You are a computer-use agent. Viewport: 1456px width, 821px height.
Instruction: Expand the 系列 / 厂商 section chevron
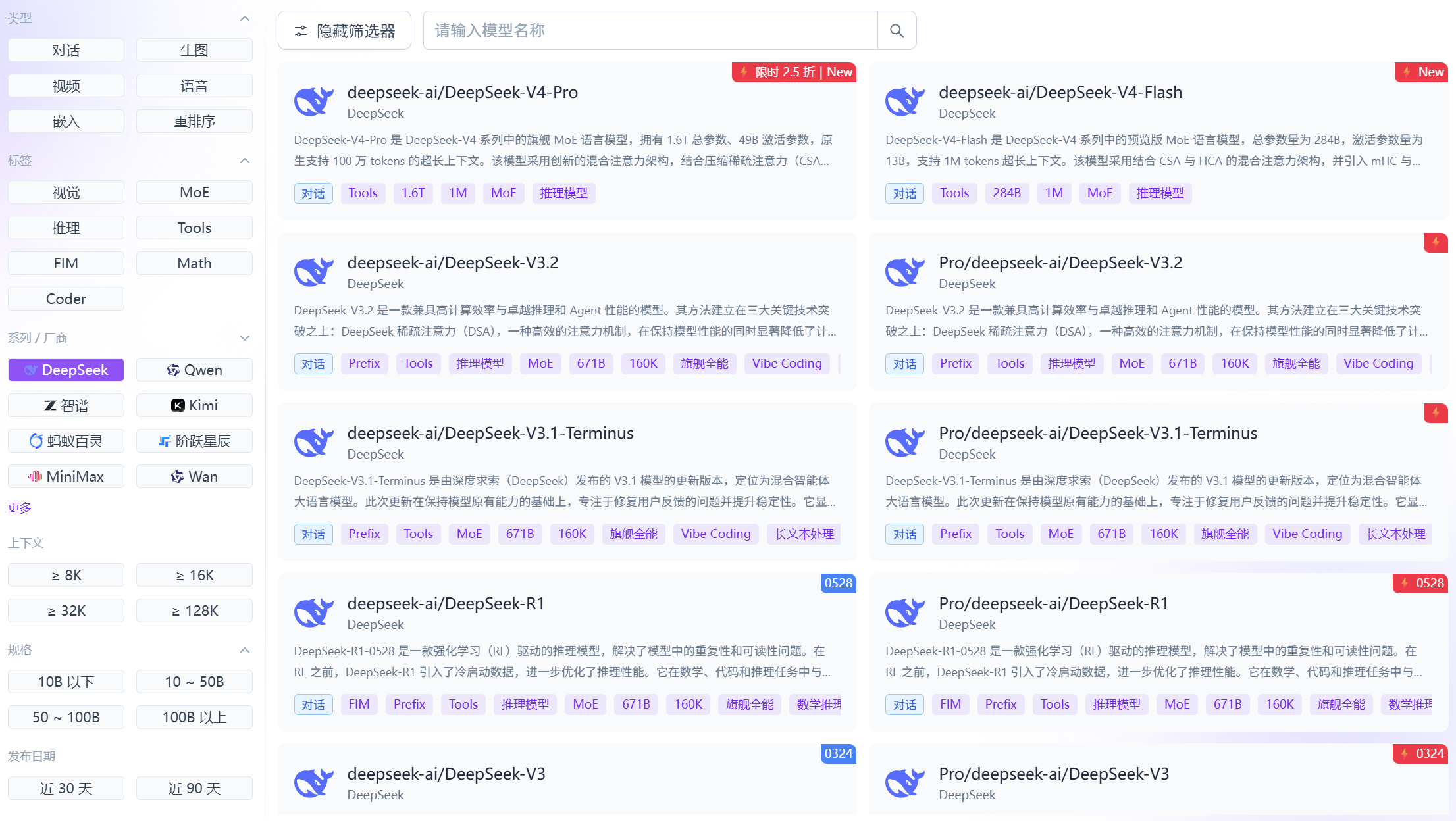(x=245, y=338)
